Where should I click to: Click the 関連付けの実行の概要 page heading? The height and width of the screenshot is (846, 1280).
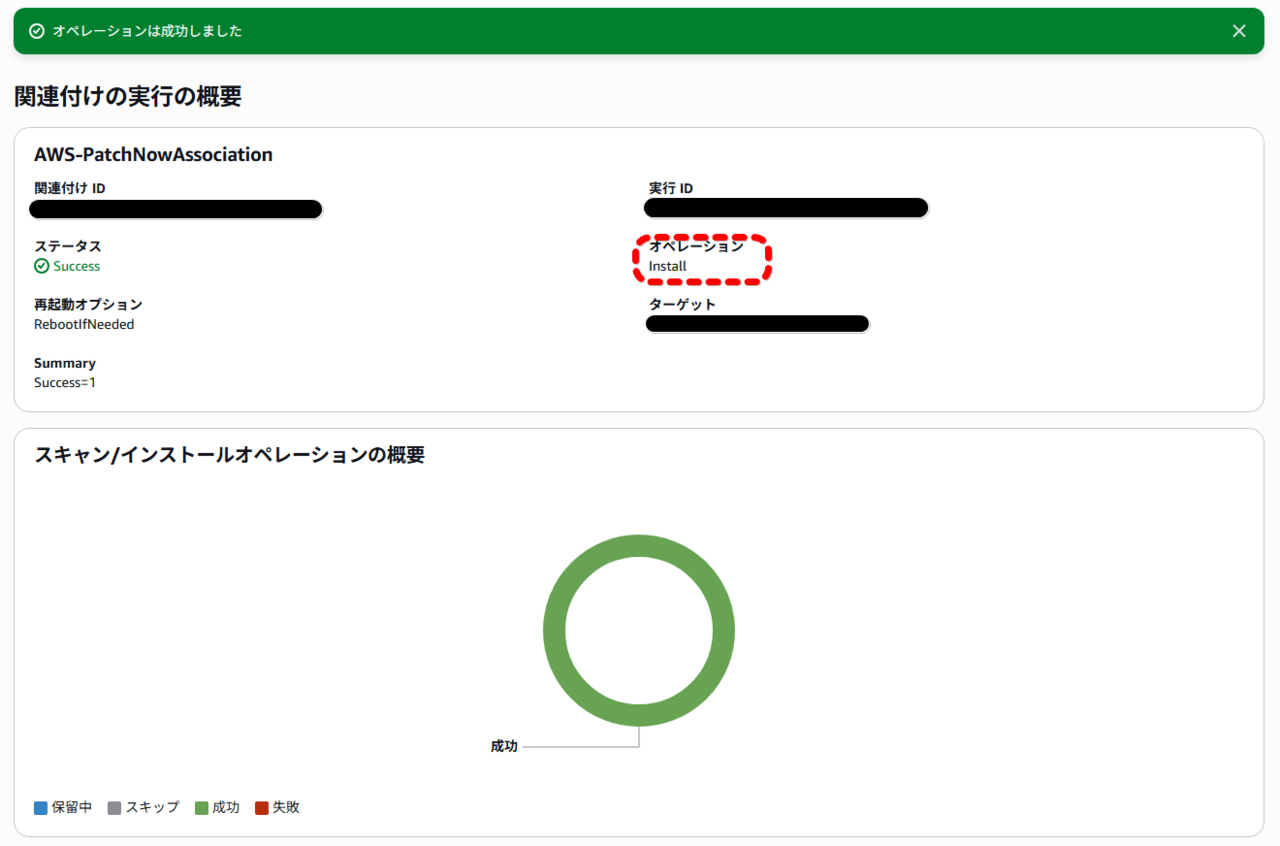128,96
